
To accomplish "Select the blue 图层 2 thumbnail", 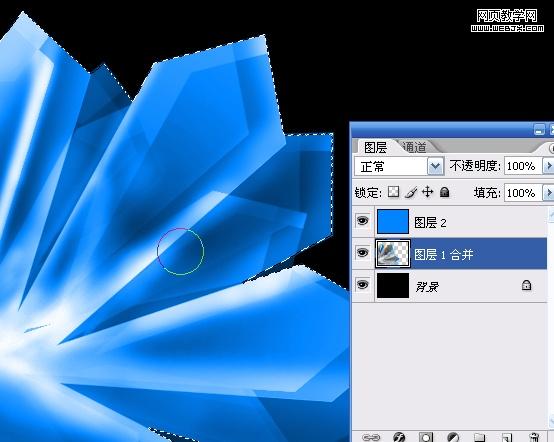I will pos(393,221).
